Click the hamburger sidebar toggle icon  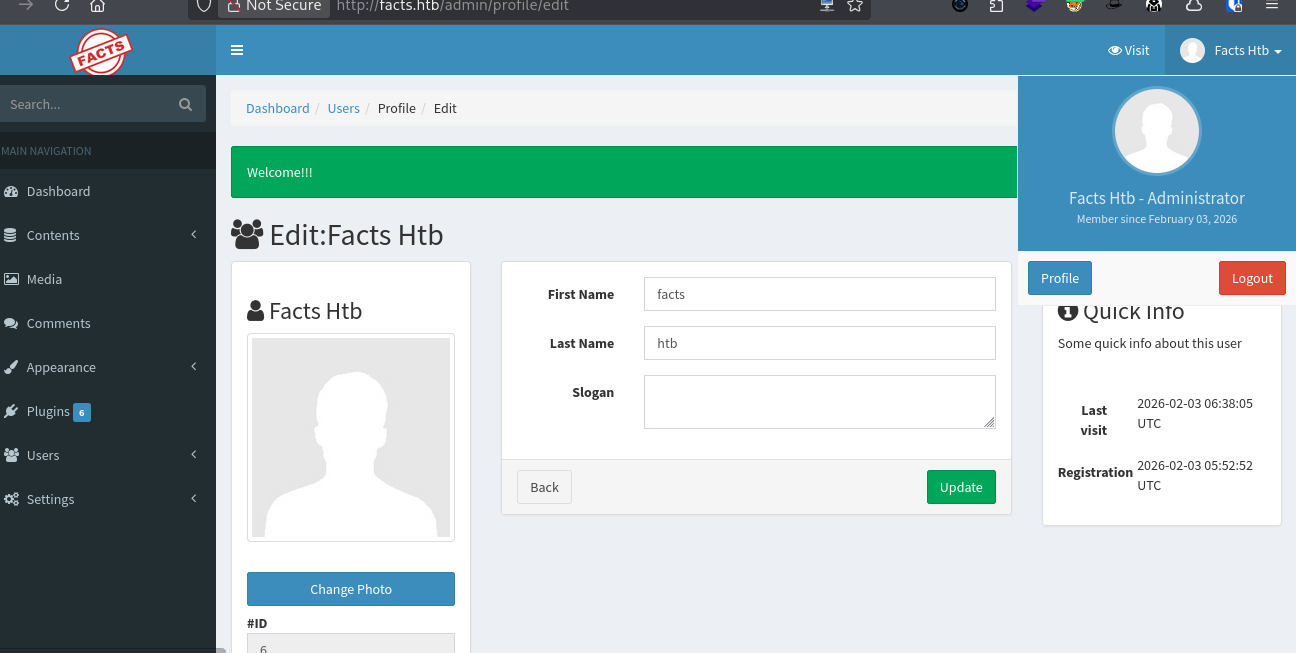(x=237, y=50)
